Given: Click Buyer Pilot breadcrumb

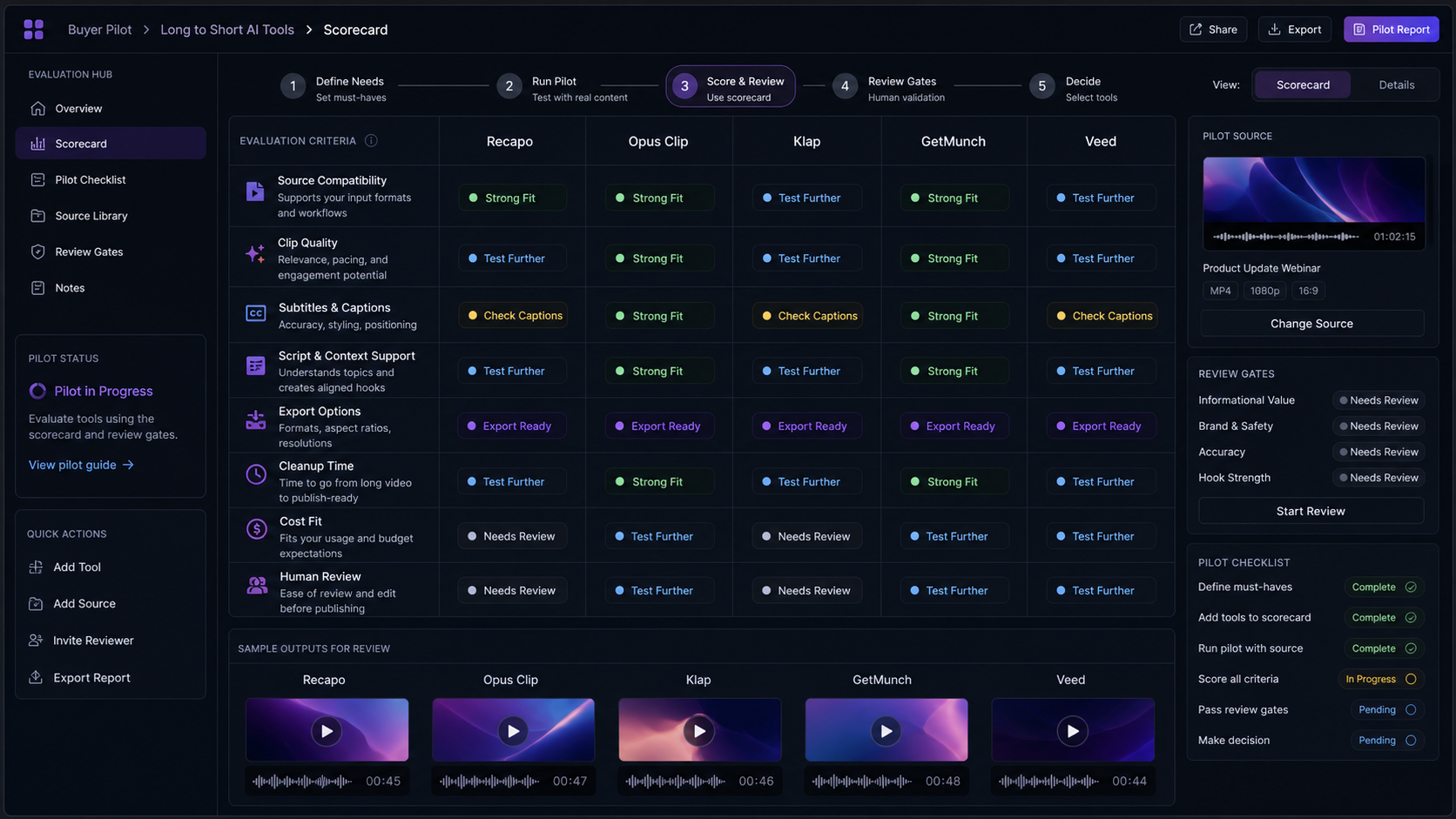Looking at the screenshot, I should tap(99, 30).
